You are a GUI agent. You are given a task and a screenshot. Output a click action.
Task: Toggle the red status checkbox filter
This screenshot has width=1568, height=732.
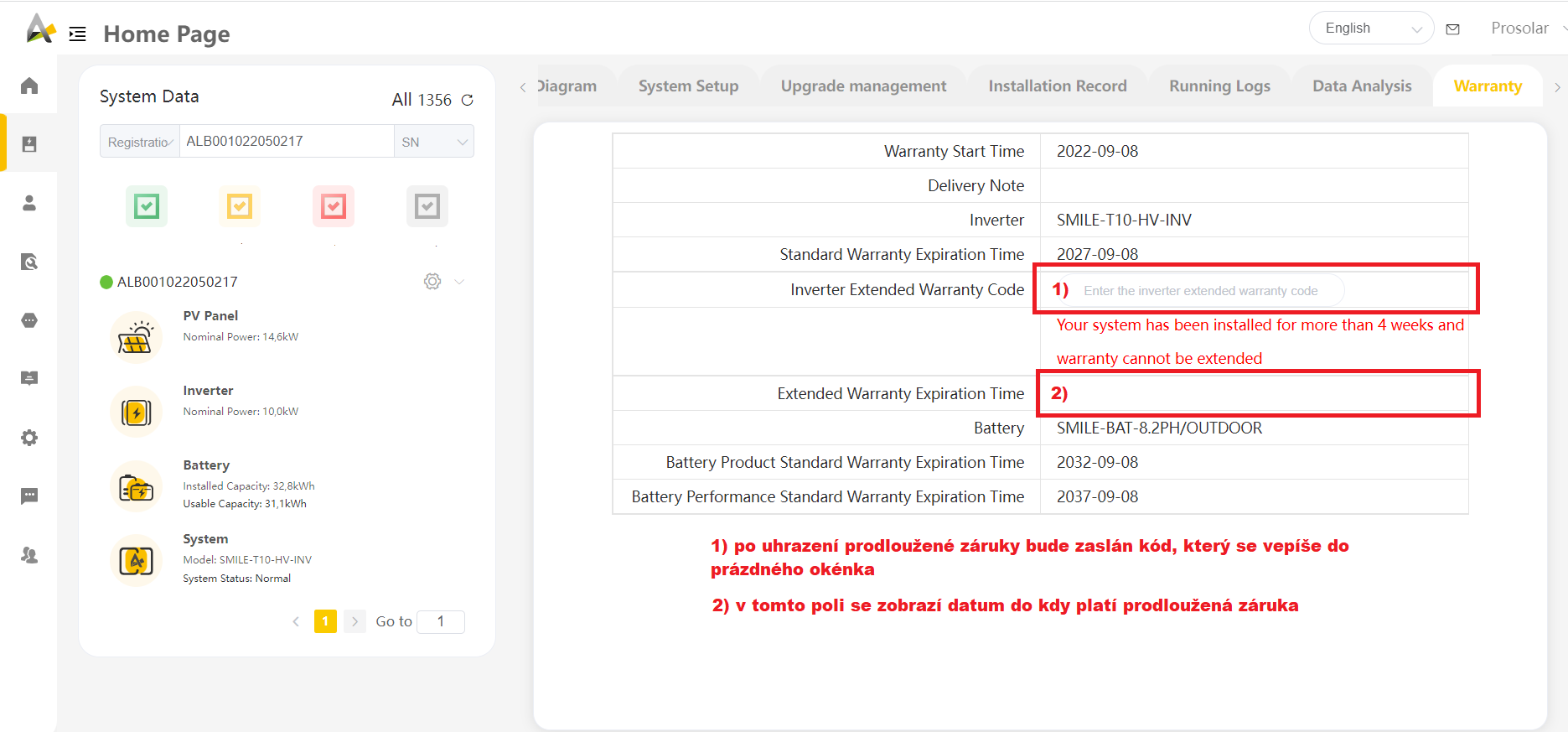point(334,206)
